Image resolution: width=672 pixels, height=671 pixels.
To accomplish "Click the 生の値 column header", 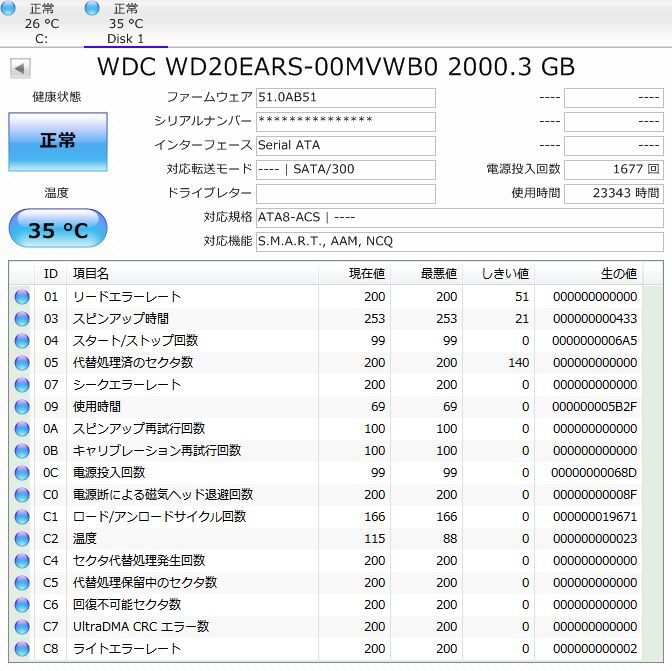I will click(x=588, y=273).
